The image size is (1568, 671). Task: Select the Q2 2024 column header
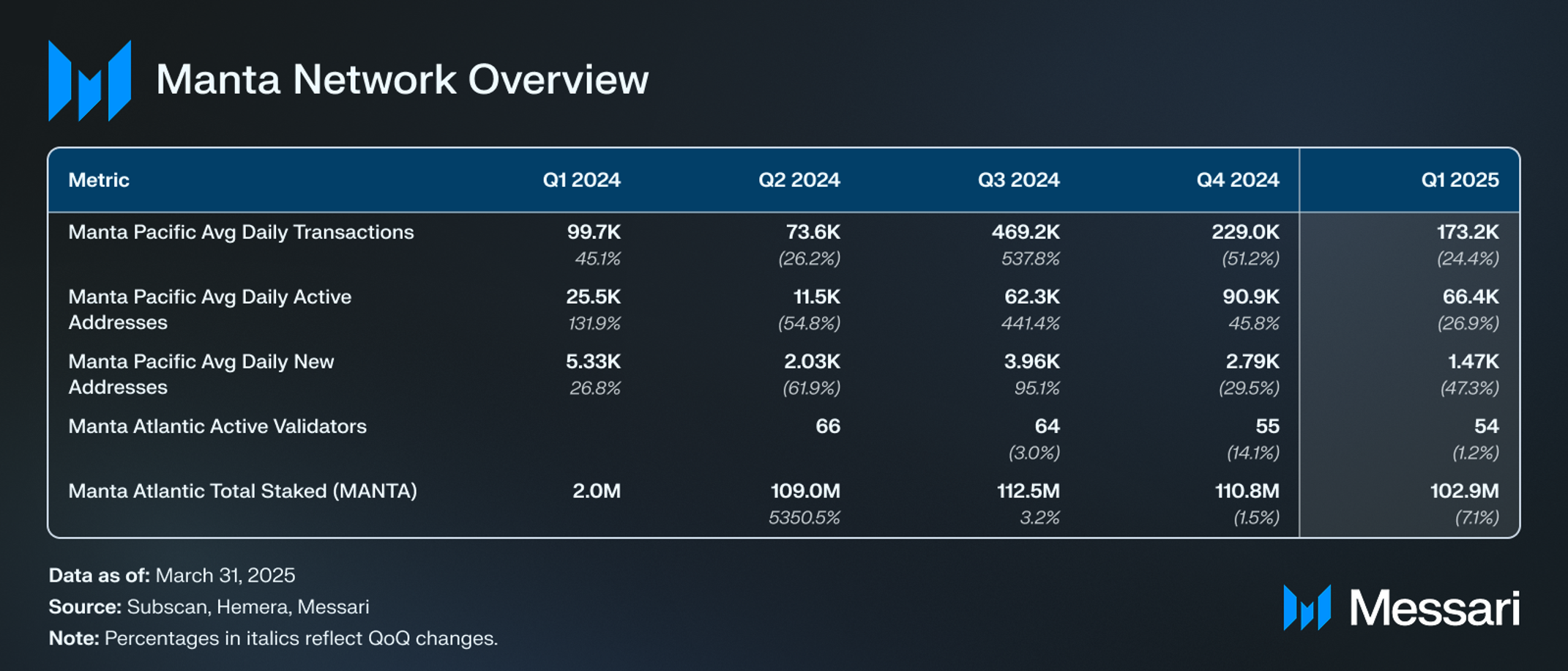click(x=799, y=180)
